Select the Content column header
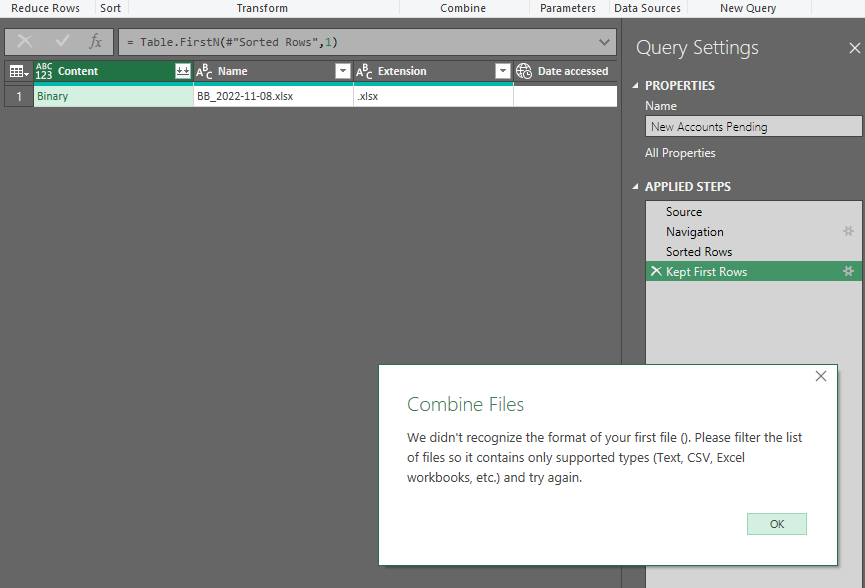The height and width of the screenshot is (588, 865). (114, 71)
